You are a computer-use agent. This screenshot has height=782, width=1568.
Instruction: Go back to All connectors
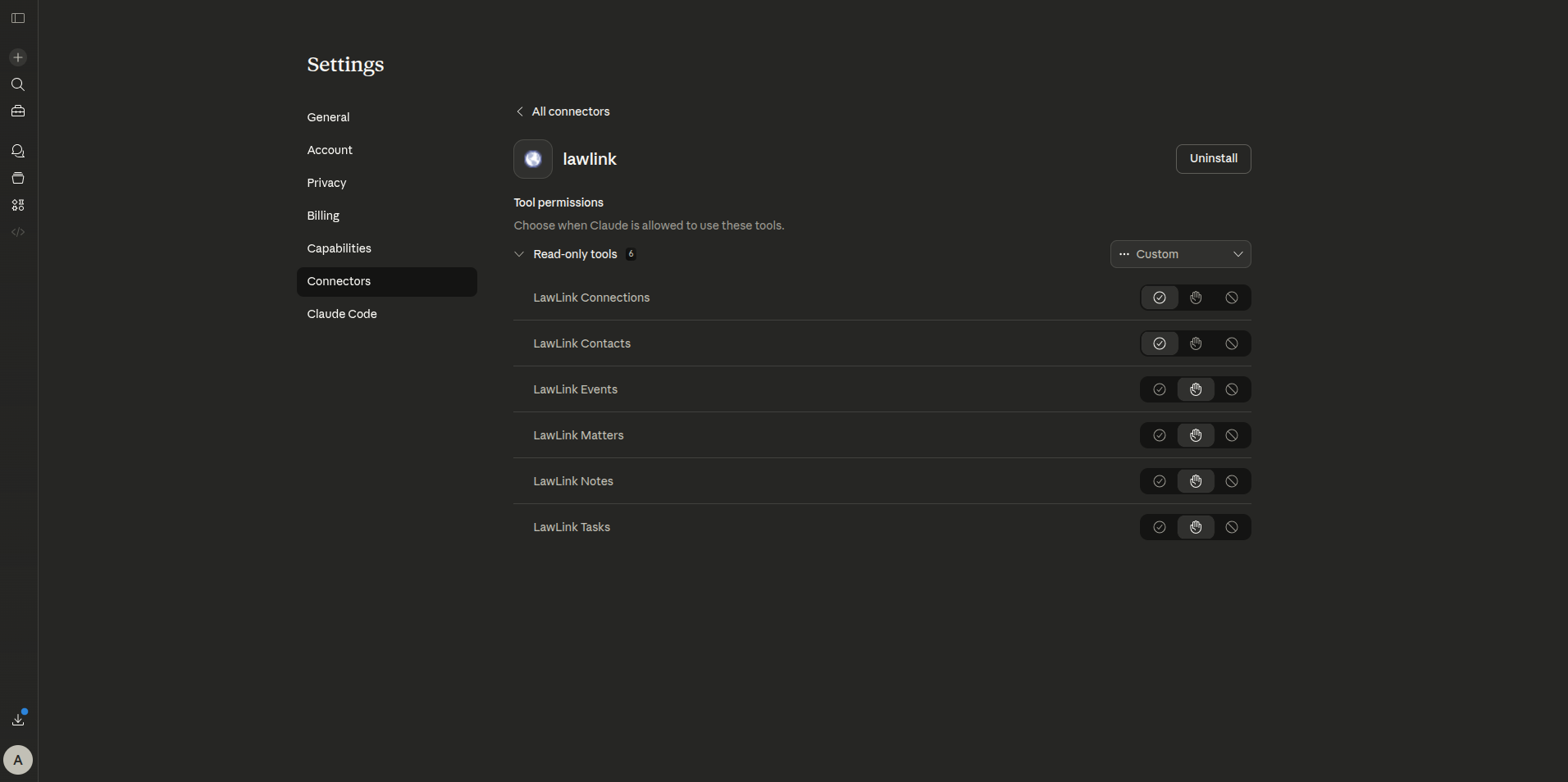(563, 111)
